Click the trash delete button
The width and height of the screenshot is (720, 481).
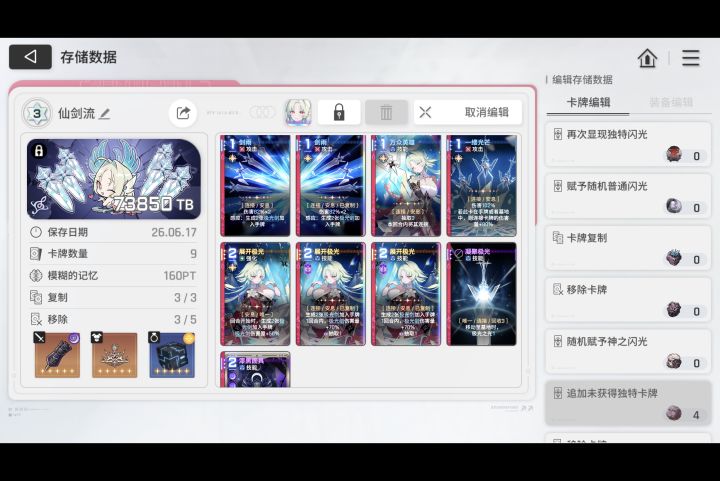(386, 112)
